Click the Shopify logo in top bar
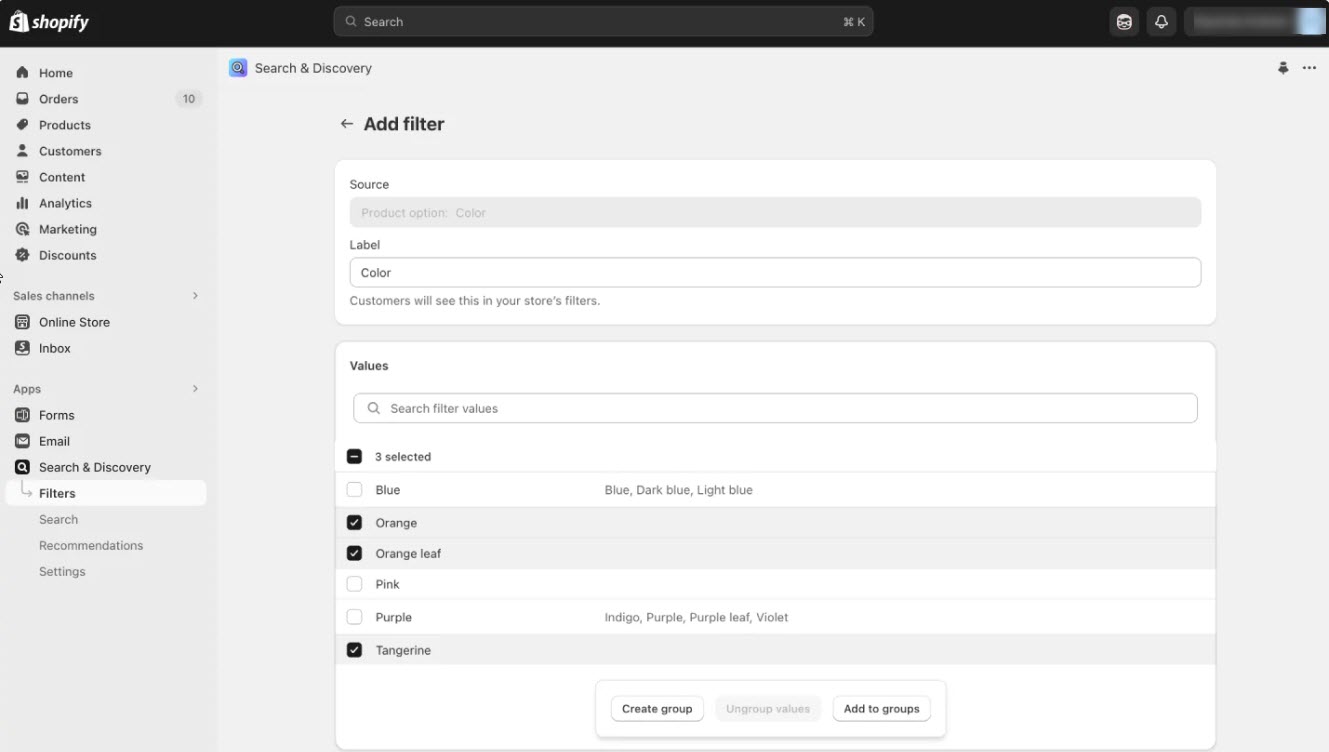This screenshot has width=1329, height=752. pyautogui.click(x=49, y=22)
